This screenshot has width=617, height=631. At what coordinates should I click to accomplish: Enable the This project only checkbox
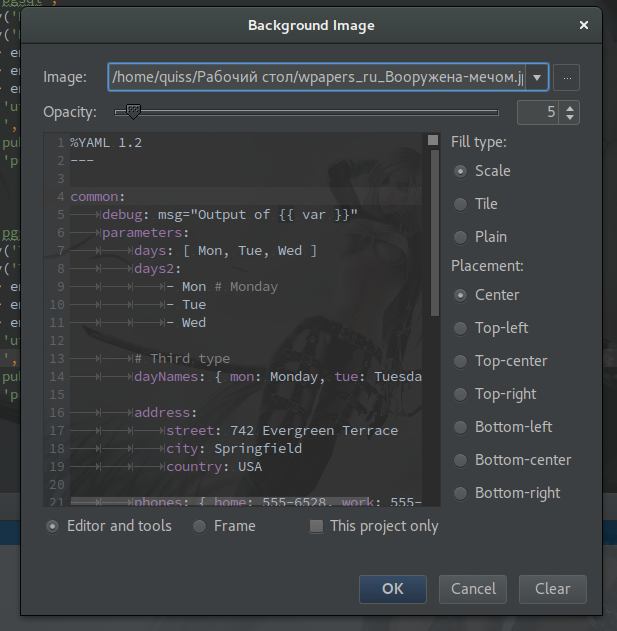[x=316, y=526]
